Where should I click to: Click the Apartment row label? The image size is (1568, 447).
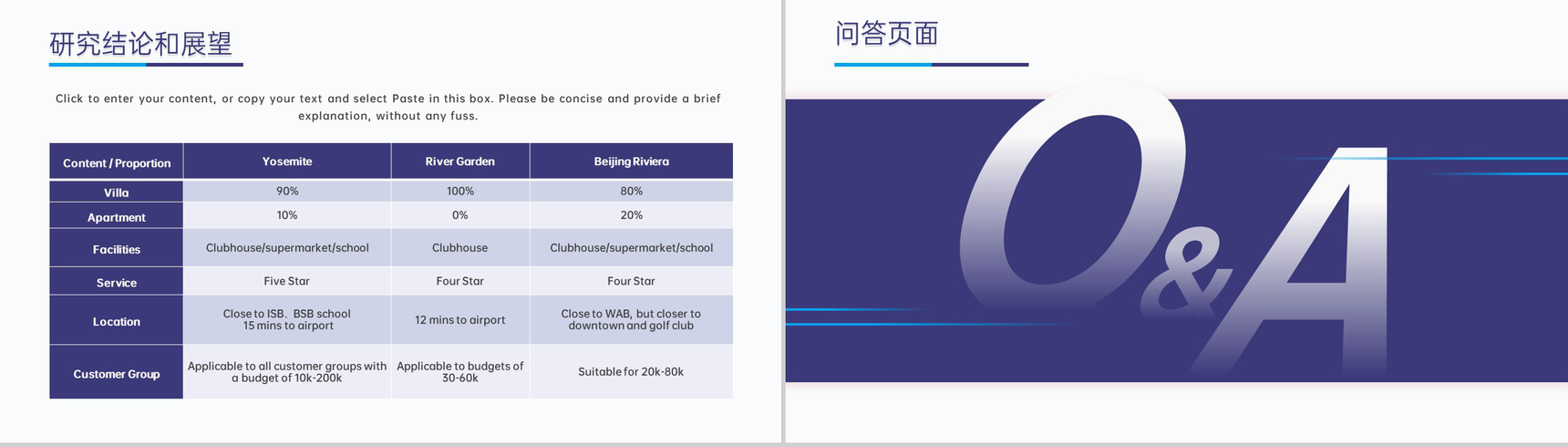117,216
